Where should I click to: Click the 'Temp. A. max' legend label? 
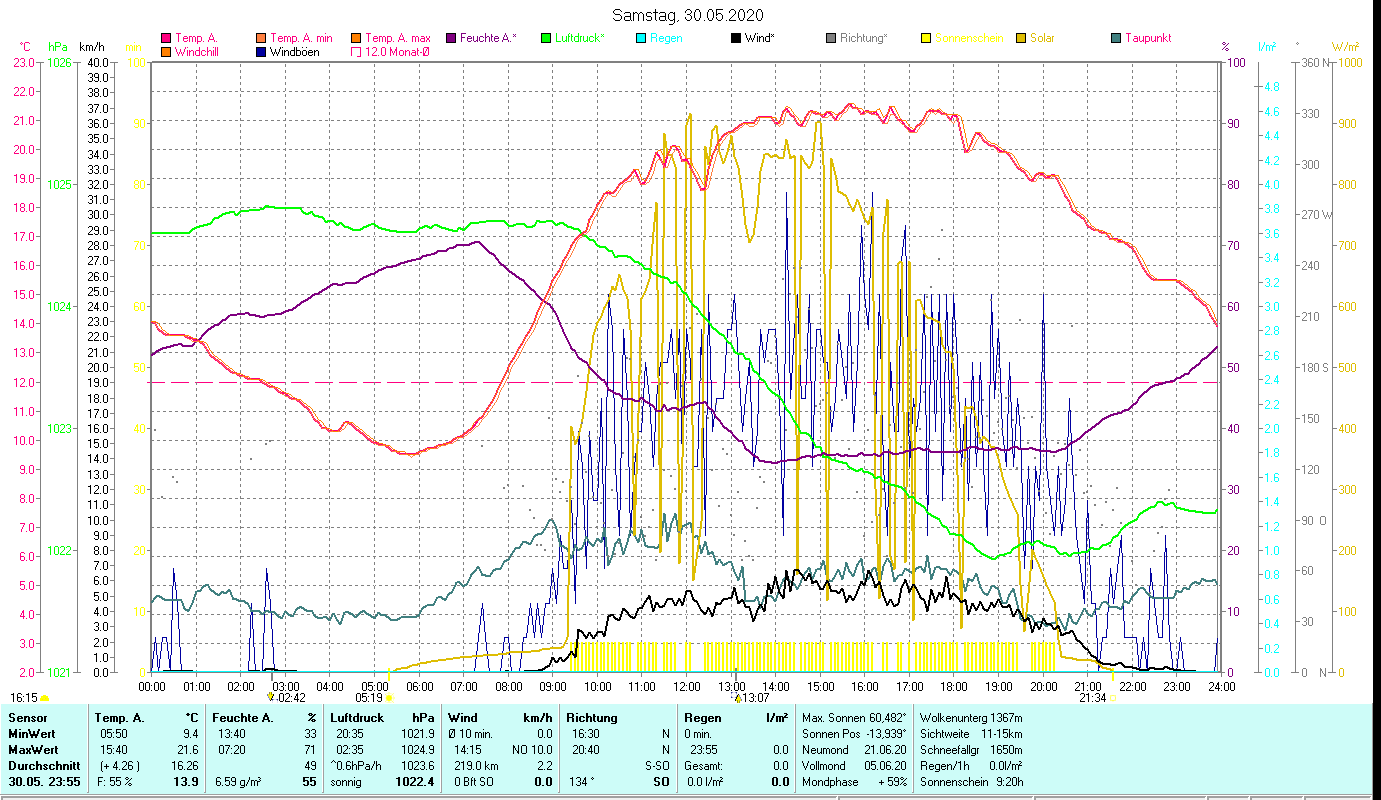point(397,39)
